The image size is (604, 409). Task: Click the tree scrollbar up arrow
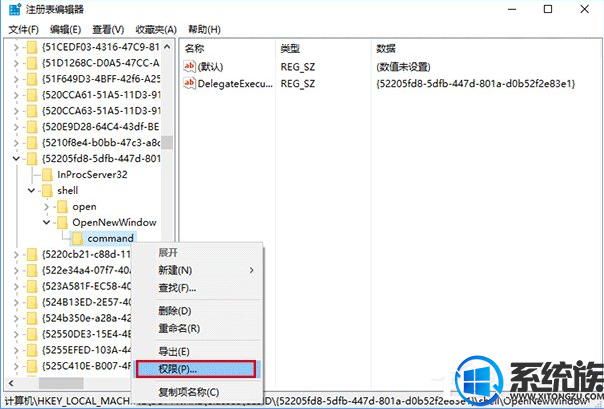click(x=167, y=47)
